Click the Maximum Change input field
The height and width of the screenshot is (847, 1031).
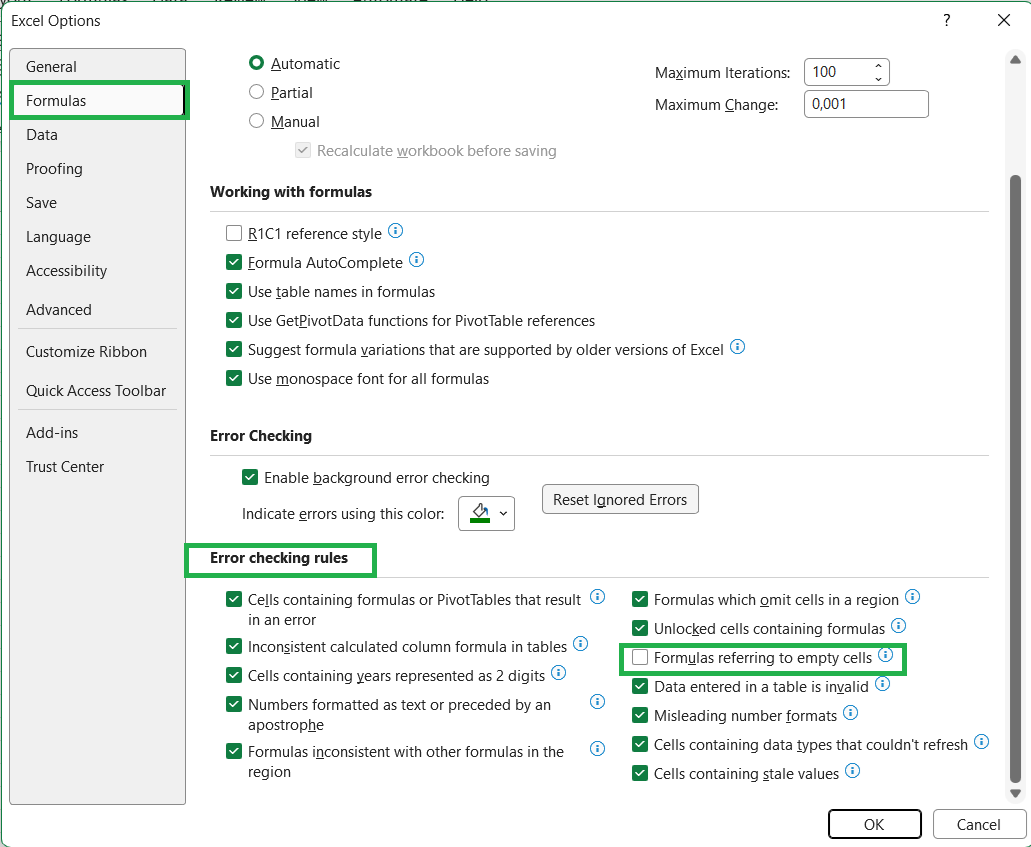point(866,104)
